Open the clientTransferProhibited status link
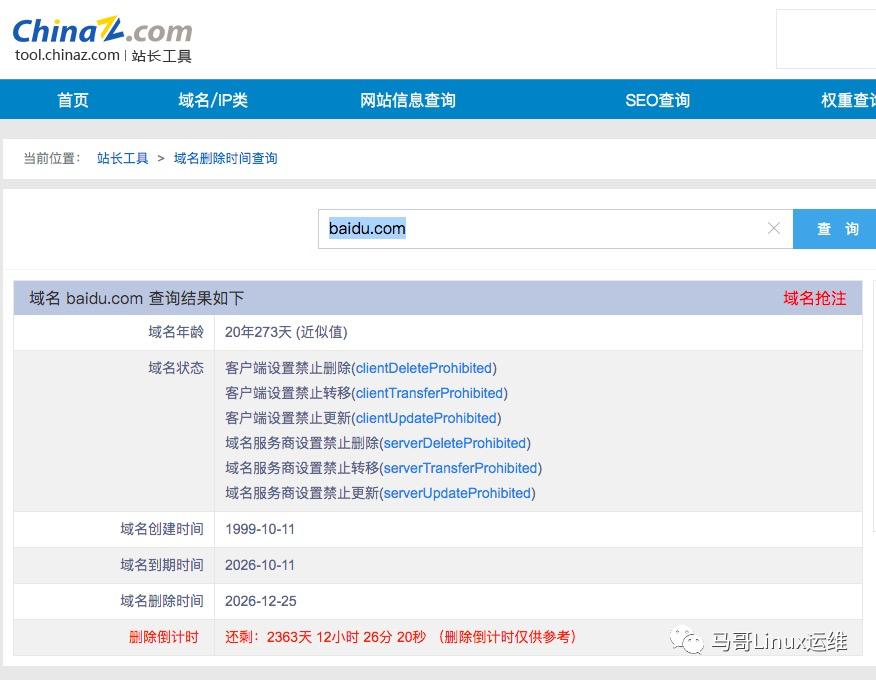876x680 pixels. pyautogui.click(x=430, y=393)
